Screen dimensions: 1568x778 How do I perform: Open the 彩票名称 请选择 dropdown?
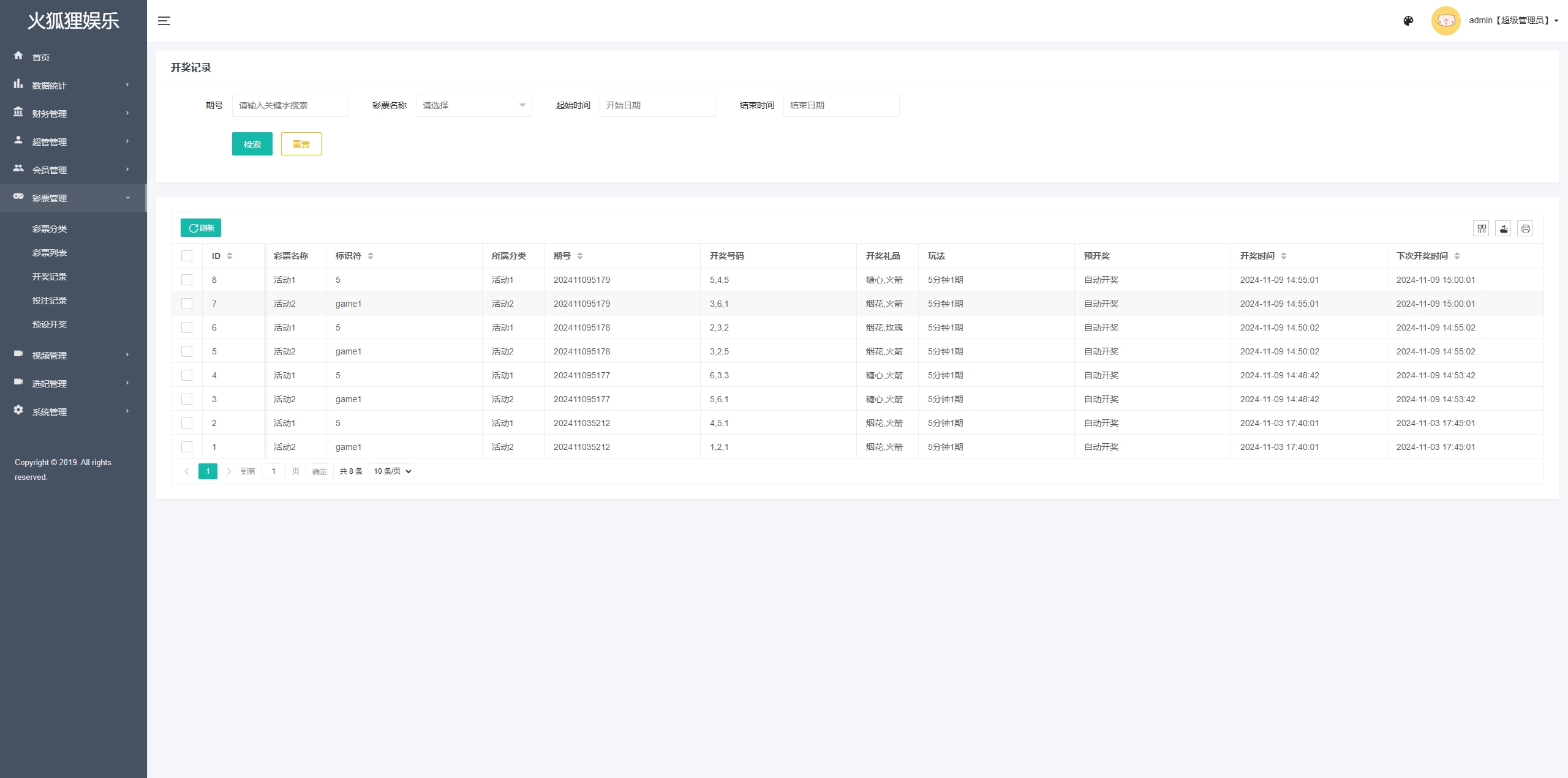pyautogui.click(x=473, y=105)
